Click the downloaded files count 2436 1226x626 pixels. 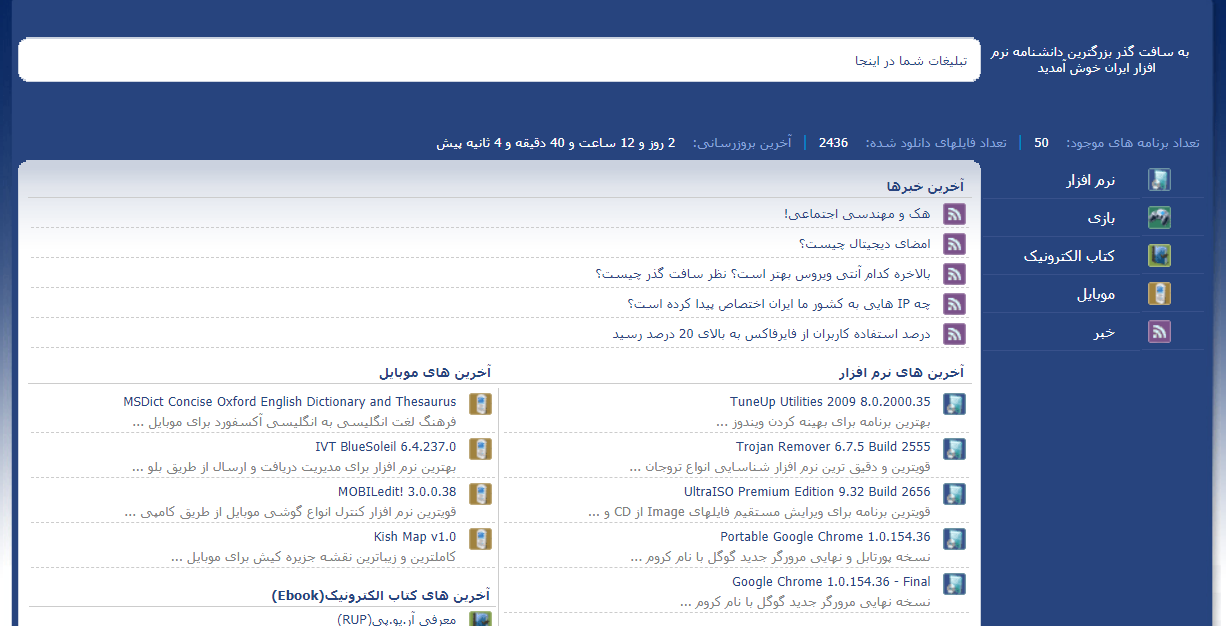[x=833, y=143]
